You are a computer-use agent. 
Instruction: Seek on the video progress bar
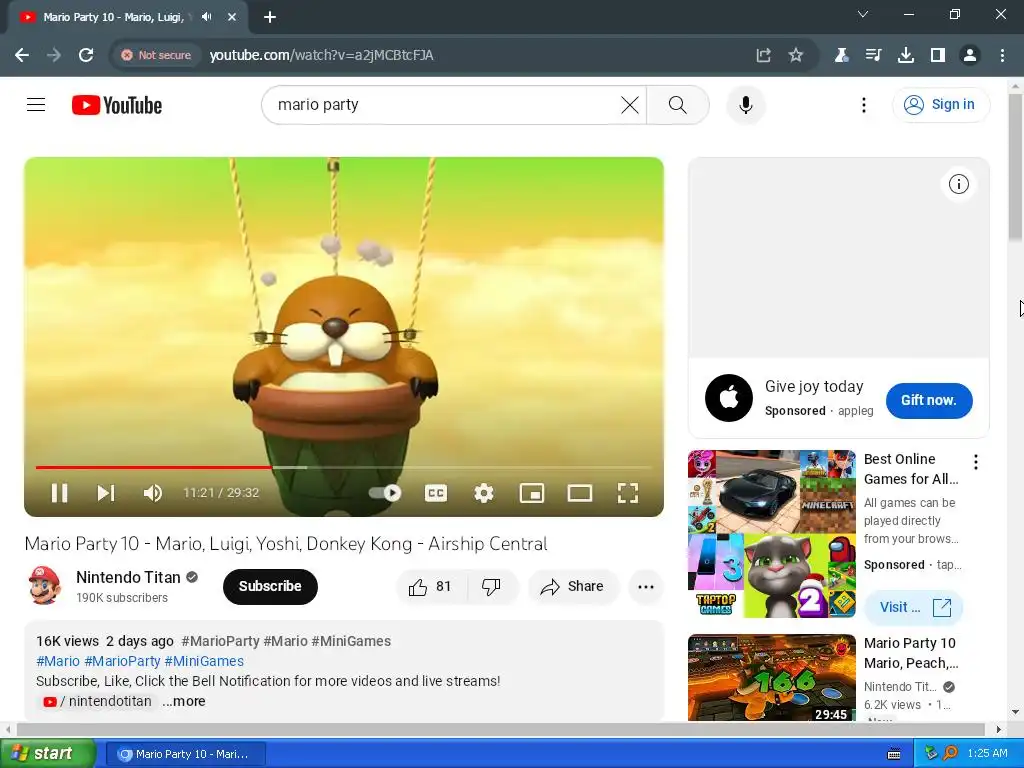(344, 468)
